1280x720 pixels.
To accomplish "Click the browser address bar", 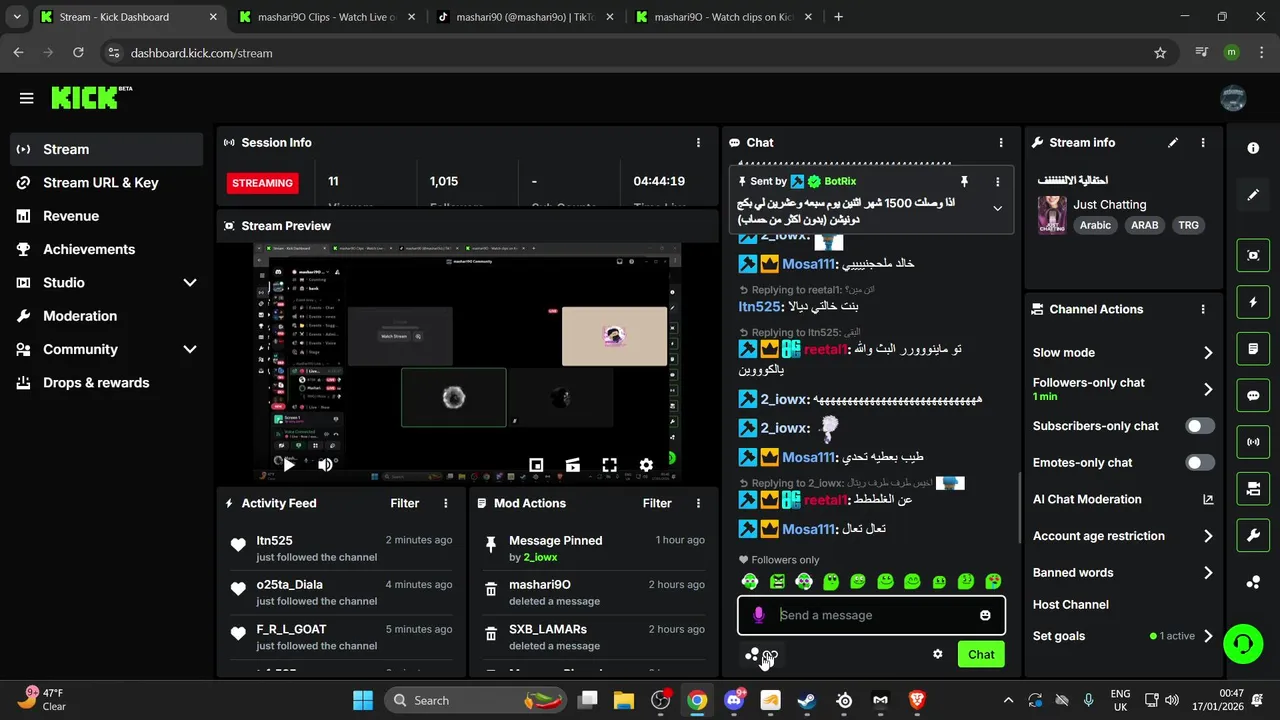I will pos(640,53).
